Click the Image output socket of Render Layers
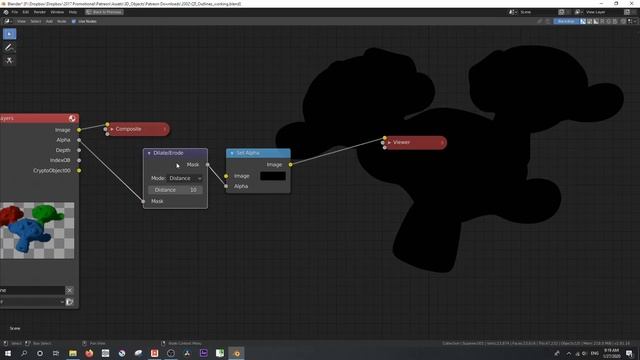 79,130
